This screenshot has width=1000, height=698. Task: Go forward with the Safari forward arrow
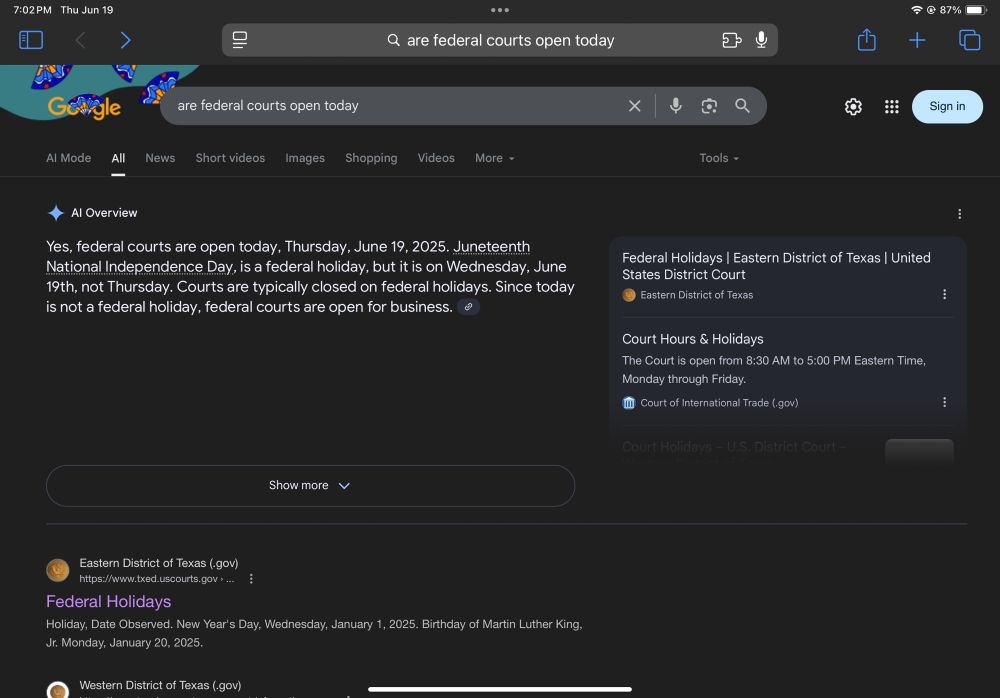point(126,40)
